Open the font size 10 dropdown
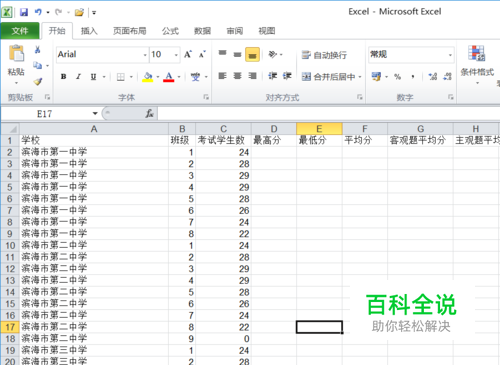This screenshot has width=500, height=365. click(176, 55)
